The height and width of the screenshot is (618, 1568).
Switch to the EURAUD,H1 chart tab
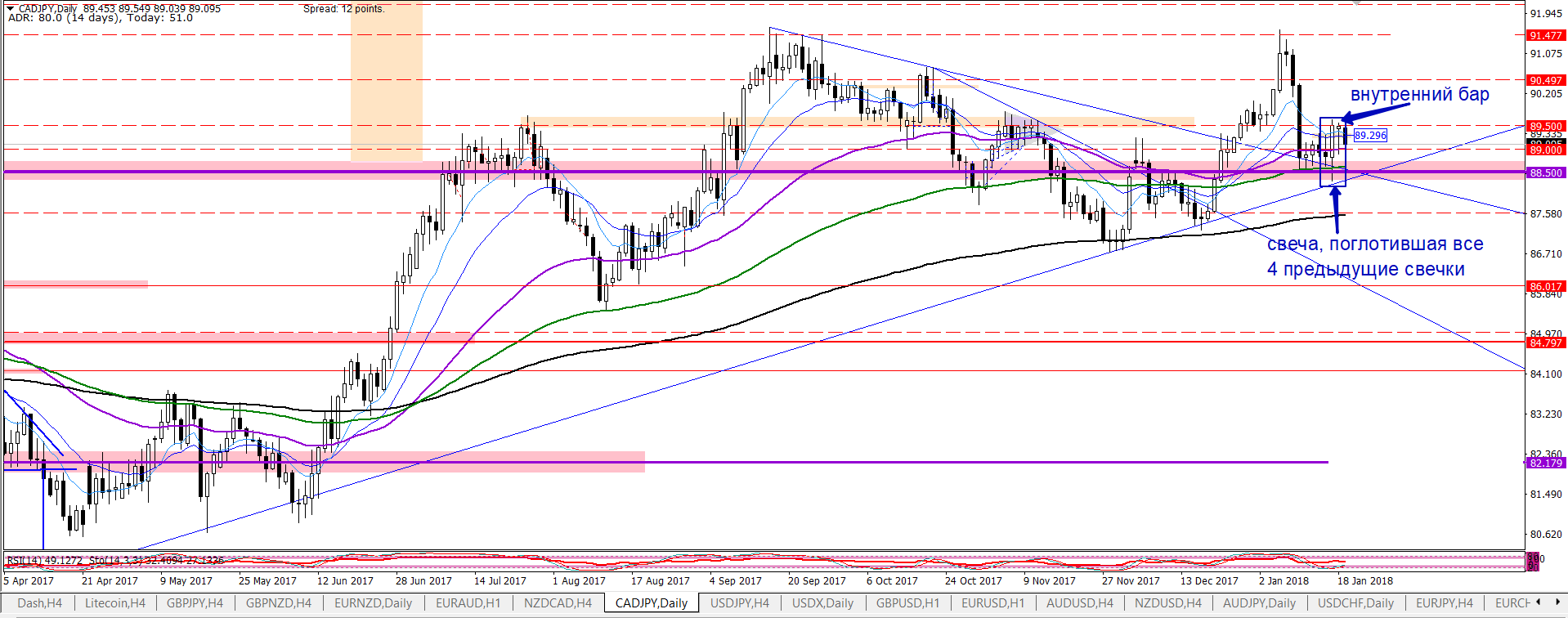468,603
